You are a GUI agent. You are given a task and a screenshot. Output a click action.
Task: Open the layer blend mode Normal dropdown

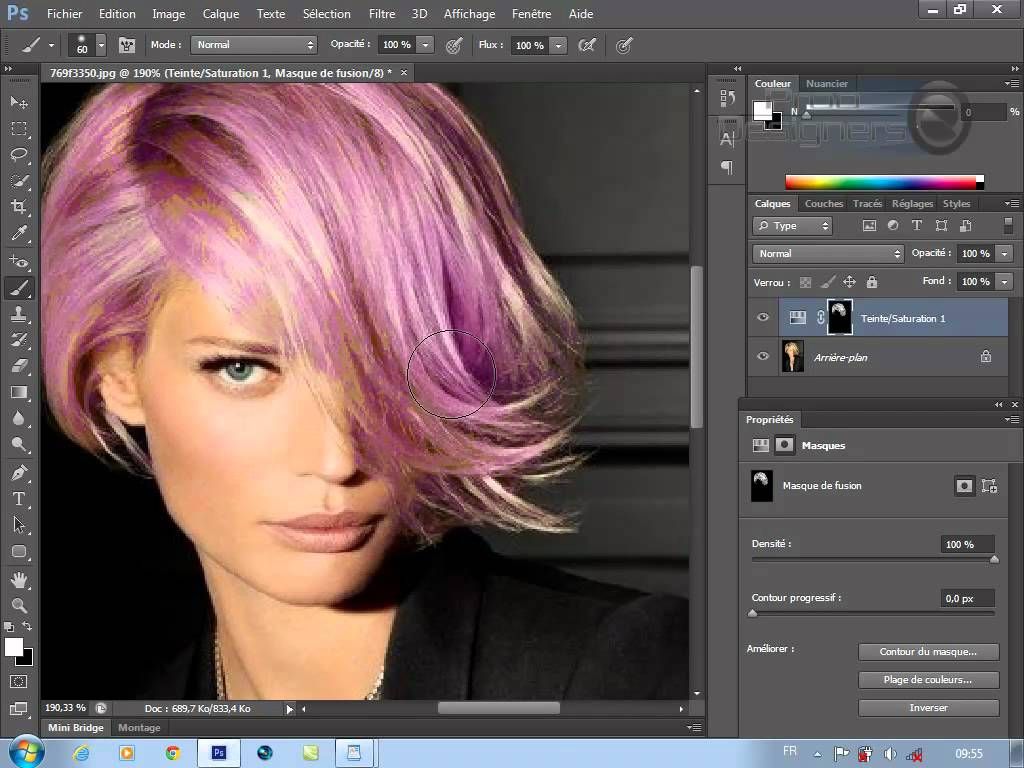828,254
